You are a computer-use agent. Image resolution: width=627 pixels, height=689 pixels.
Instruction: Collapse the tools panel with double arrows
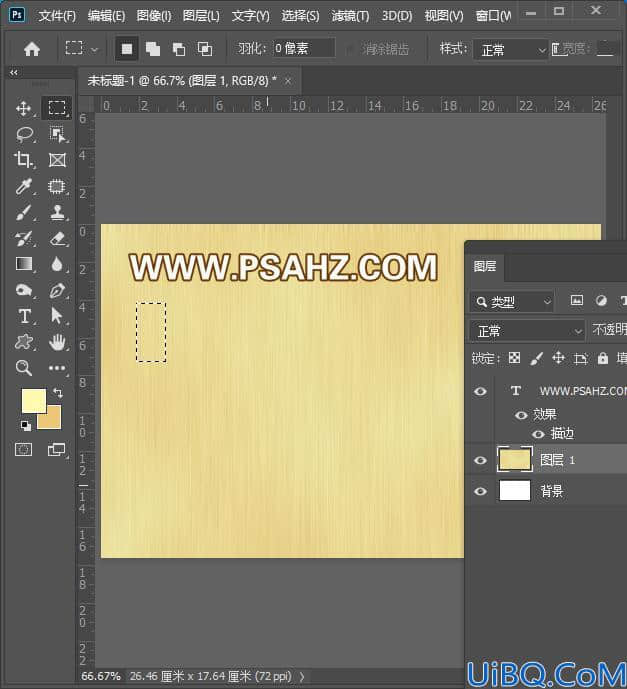[14, 73]
